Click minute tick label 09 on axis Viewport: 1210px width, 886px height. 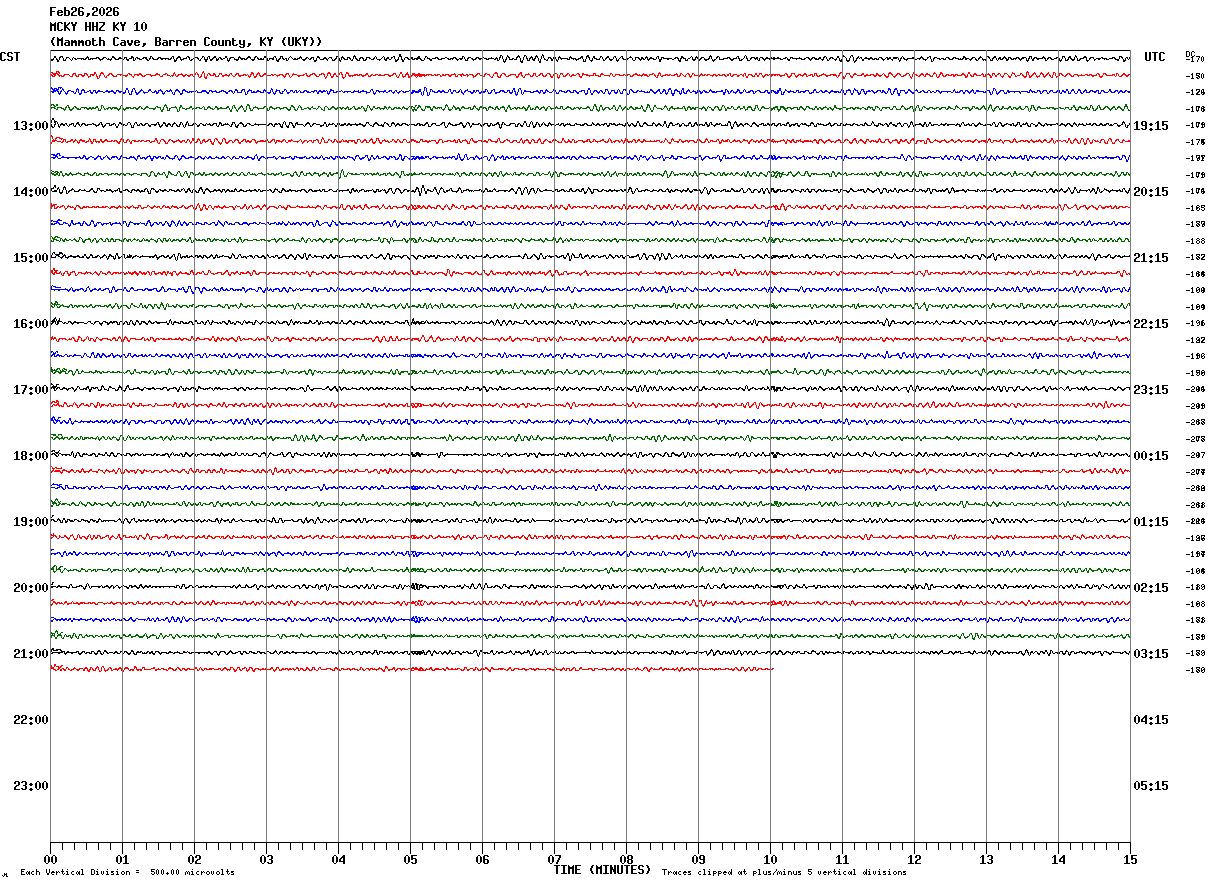pyautogui.click(x=698, y=859)
